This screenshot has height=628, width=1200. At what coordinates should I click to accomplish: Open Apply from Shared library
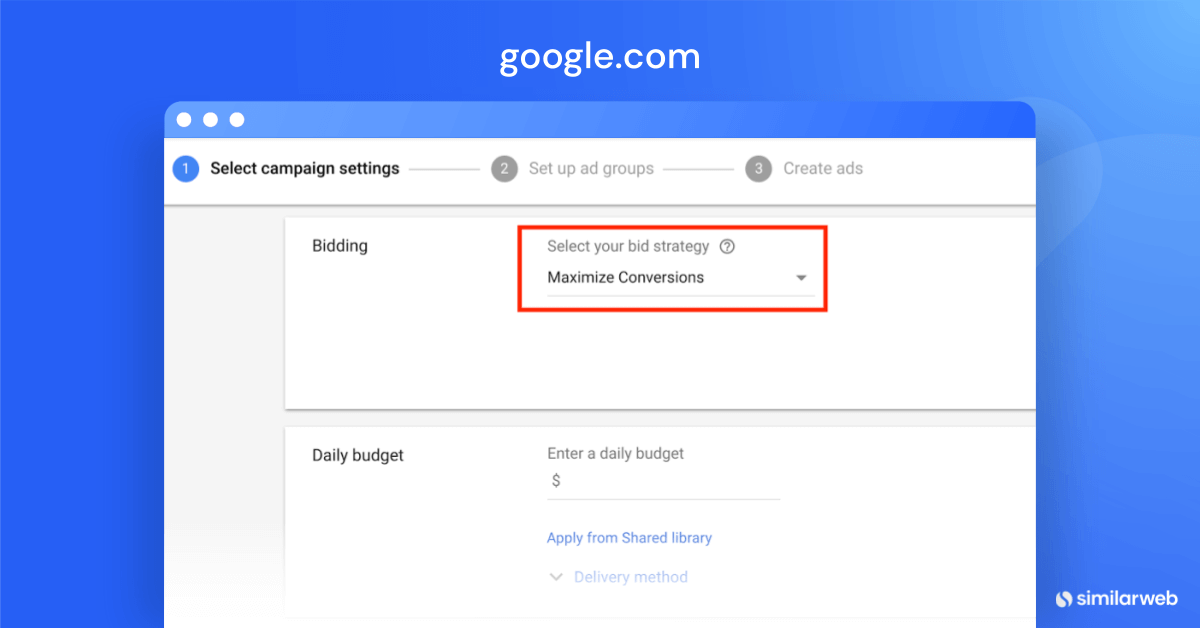tap(629, 538)
